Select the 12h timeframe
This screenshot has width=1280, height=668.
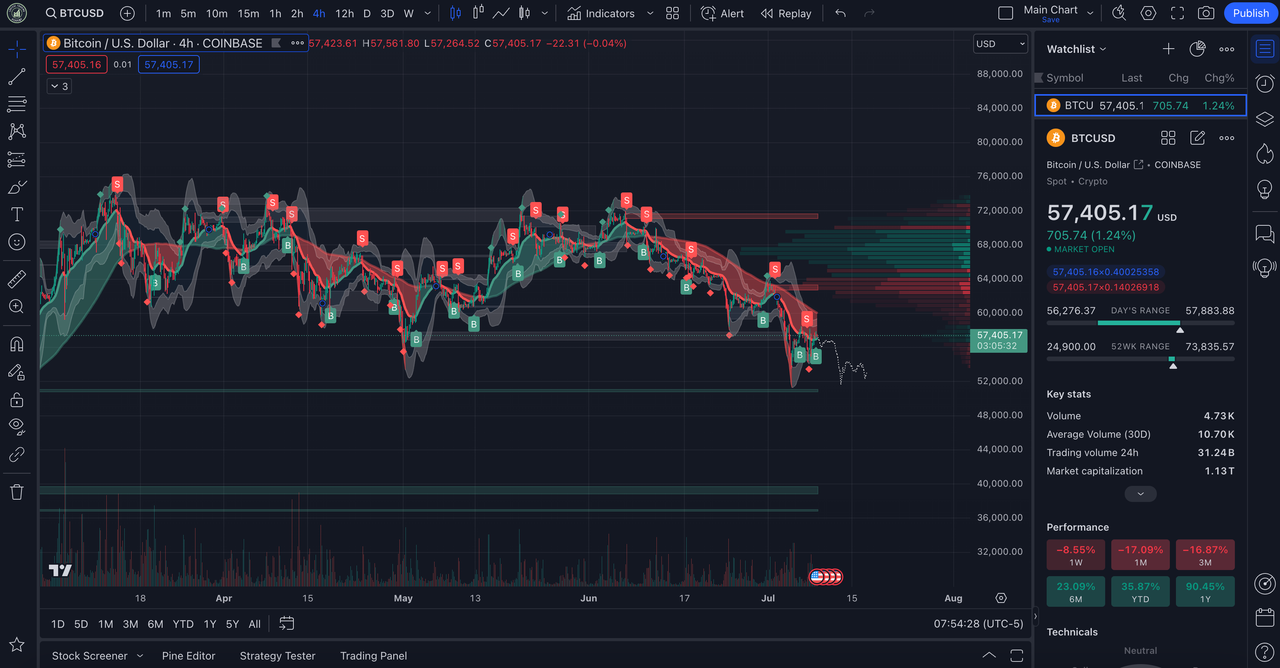pos(345,14)
